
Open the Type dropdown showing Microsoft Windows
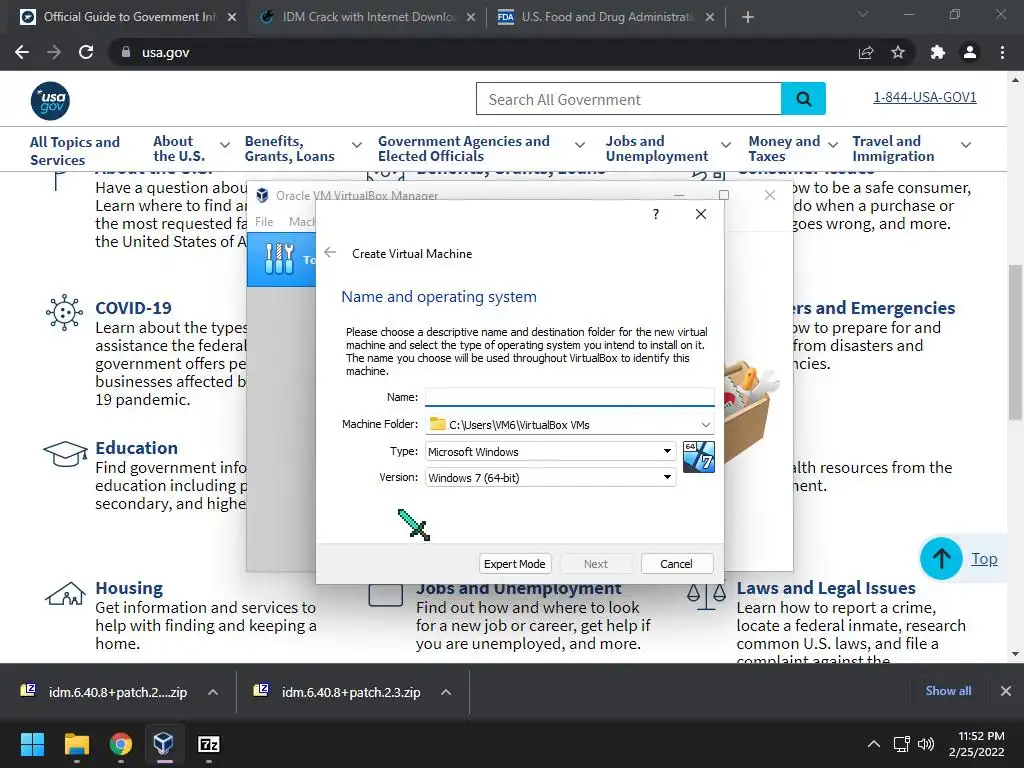pos(667,451)
